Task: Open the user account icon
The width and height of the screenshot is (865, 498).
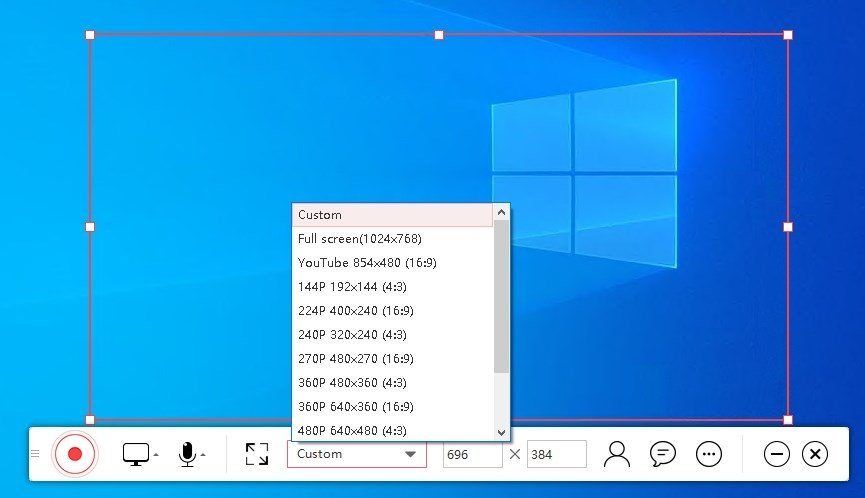Action: pyautogui.click(x=617, y=454)
